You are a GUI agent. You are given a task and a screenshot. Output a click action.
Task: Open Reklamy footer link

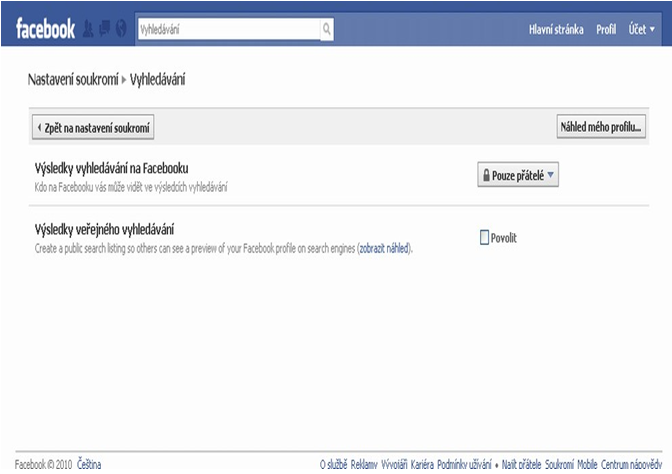(364, 465)
